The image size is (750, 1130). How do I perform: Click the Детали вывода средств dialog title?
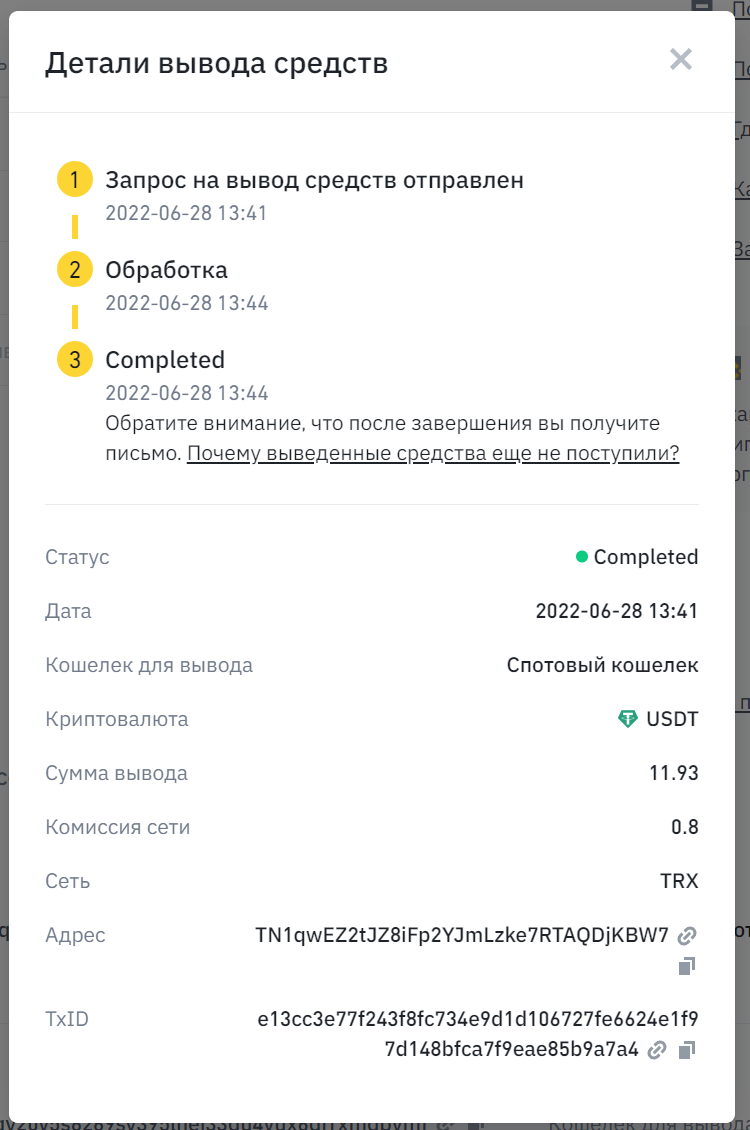pos(216,63)
